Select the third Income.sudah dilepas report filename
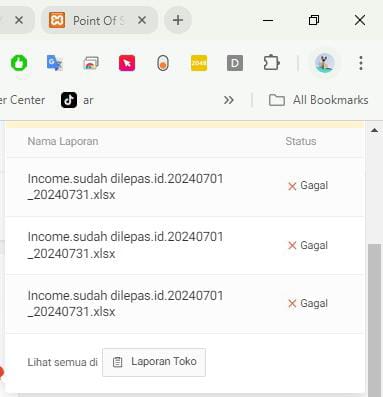The height and width of the screenshot is (397, 383). pos(125,304)
